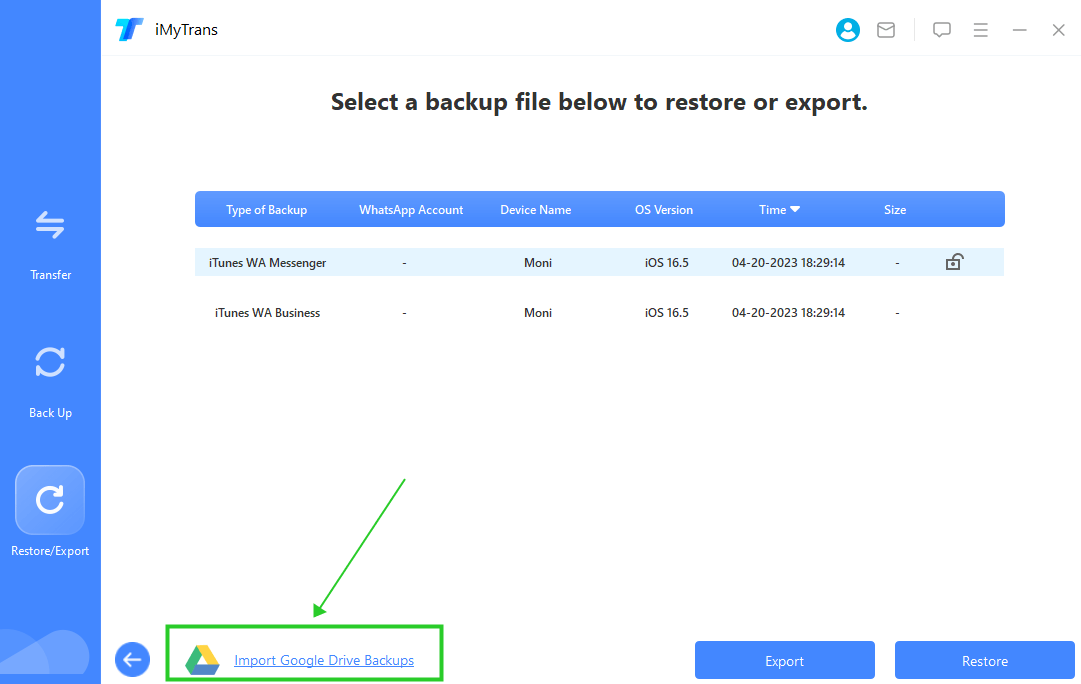
Task: Click the Back Up label in sidebar
Action: 50,412
